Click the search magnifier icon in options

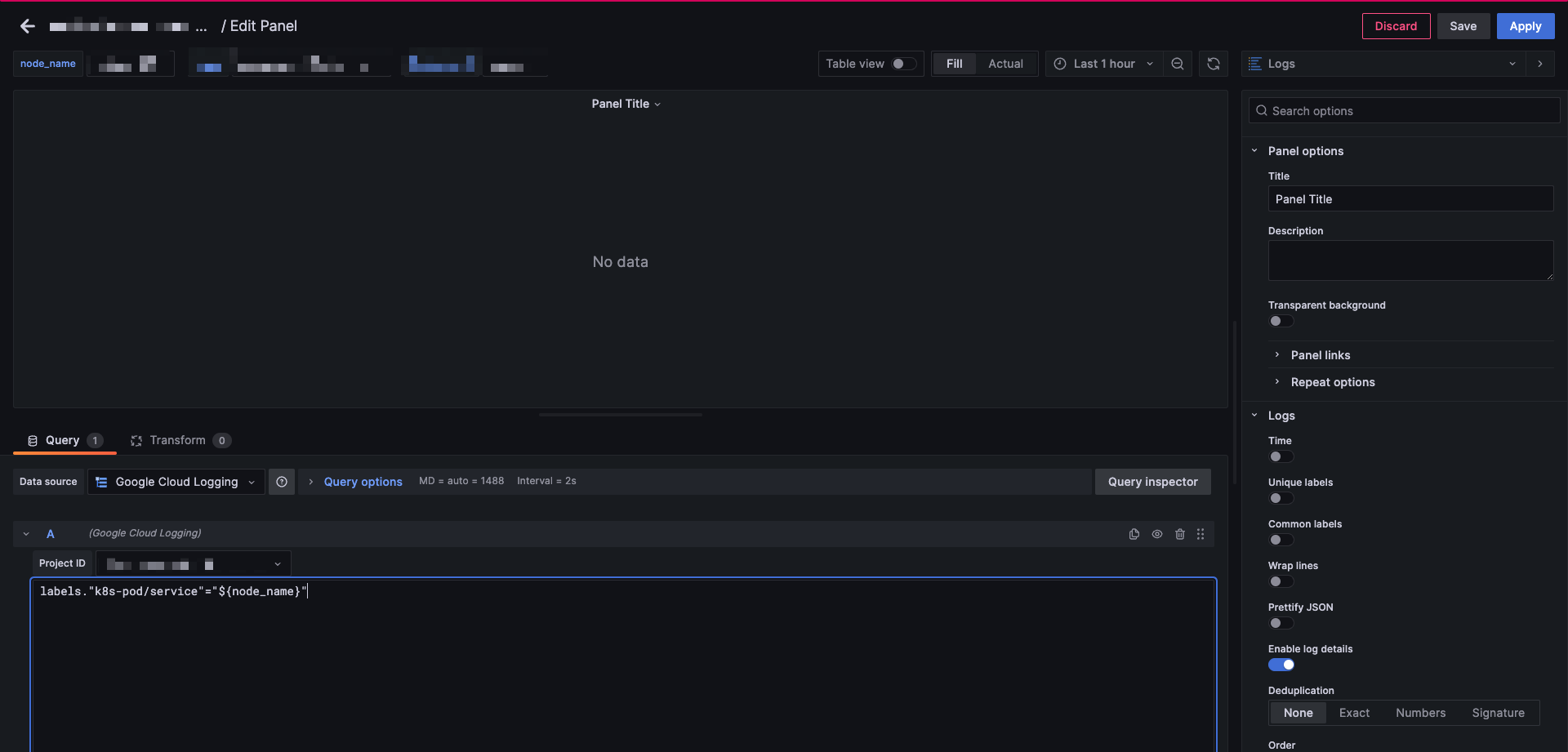tap(1262, 111)
